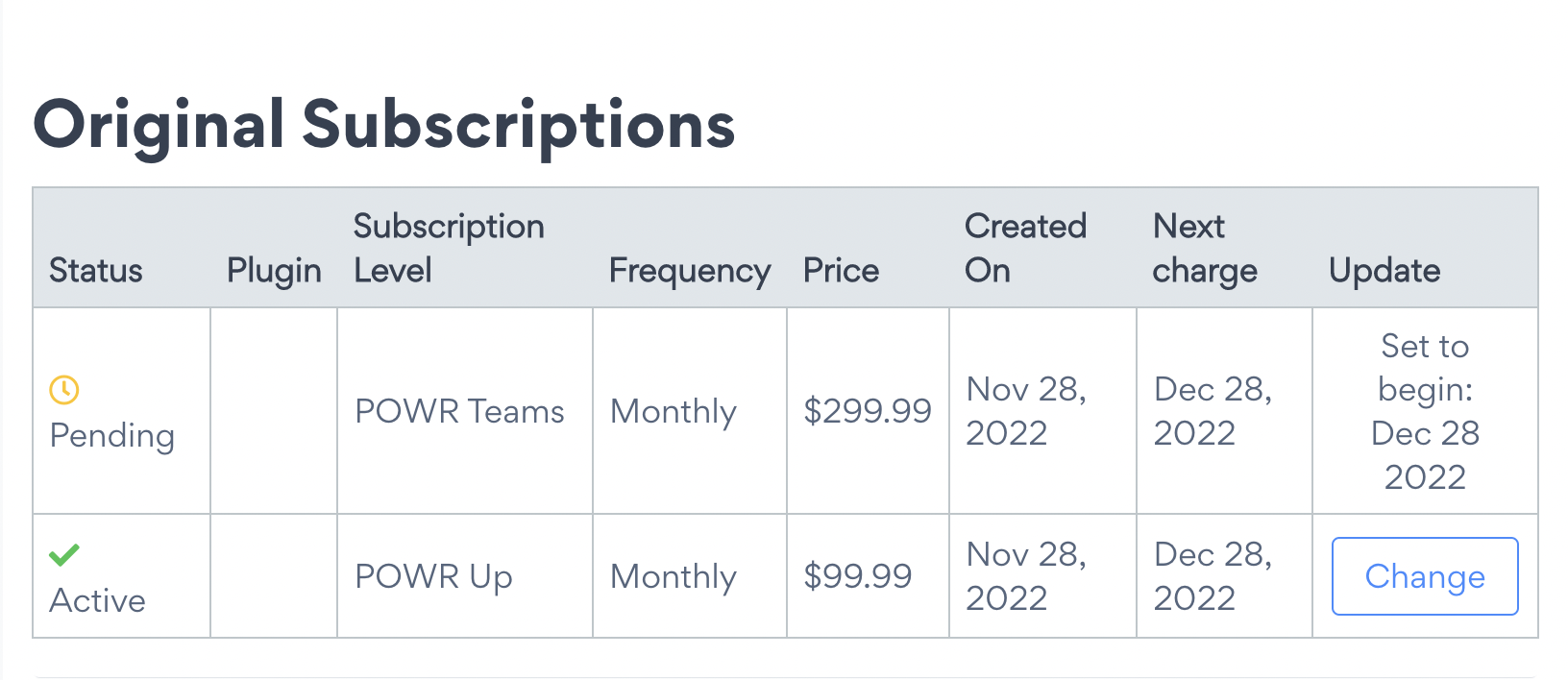The width and height of the screenshot is (1568, 680).
Task: Select the POWR Up subscription cell
Action: pos(433,577)
